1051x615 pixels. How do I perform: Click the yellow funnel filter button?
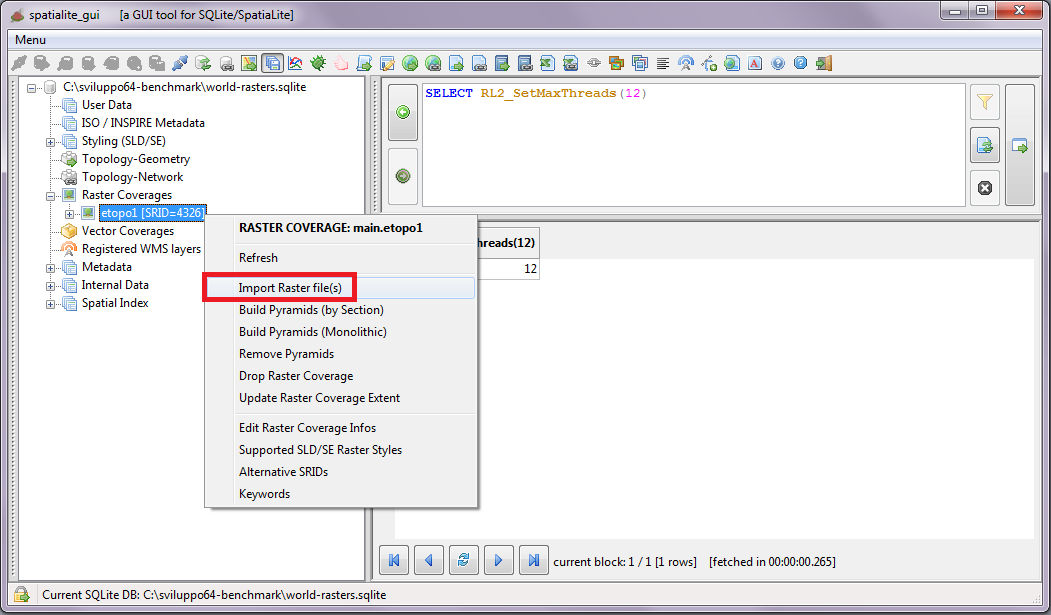point(985,102)
